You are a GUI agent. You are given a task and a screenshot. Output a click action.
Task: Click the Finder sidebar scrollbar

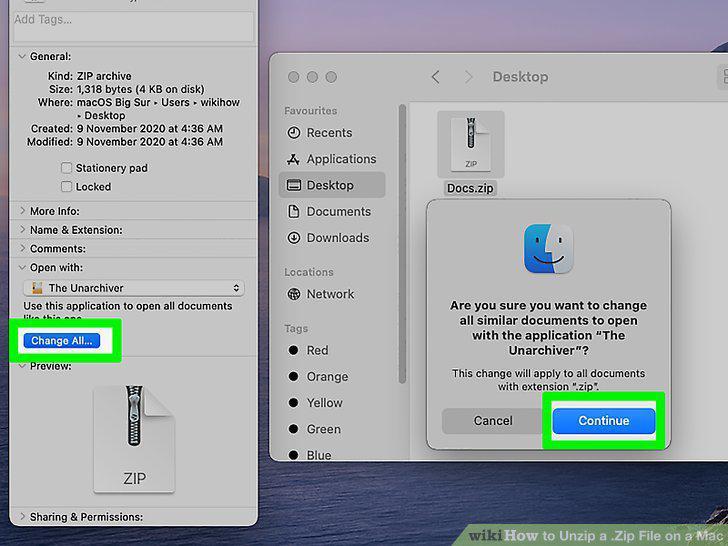[x=403, y=244]
